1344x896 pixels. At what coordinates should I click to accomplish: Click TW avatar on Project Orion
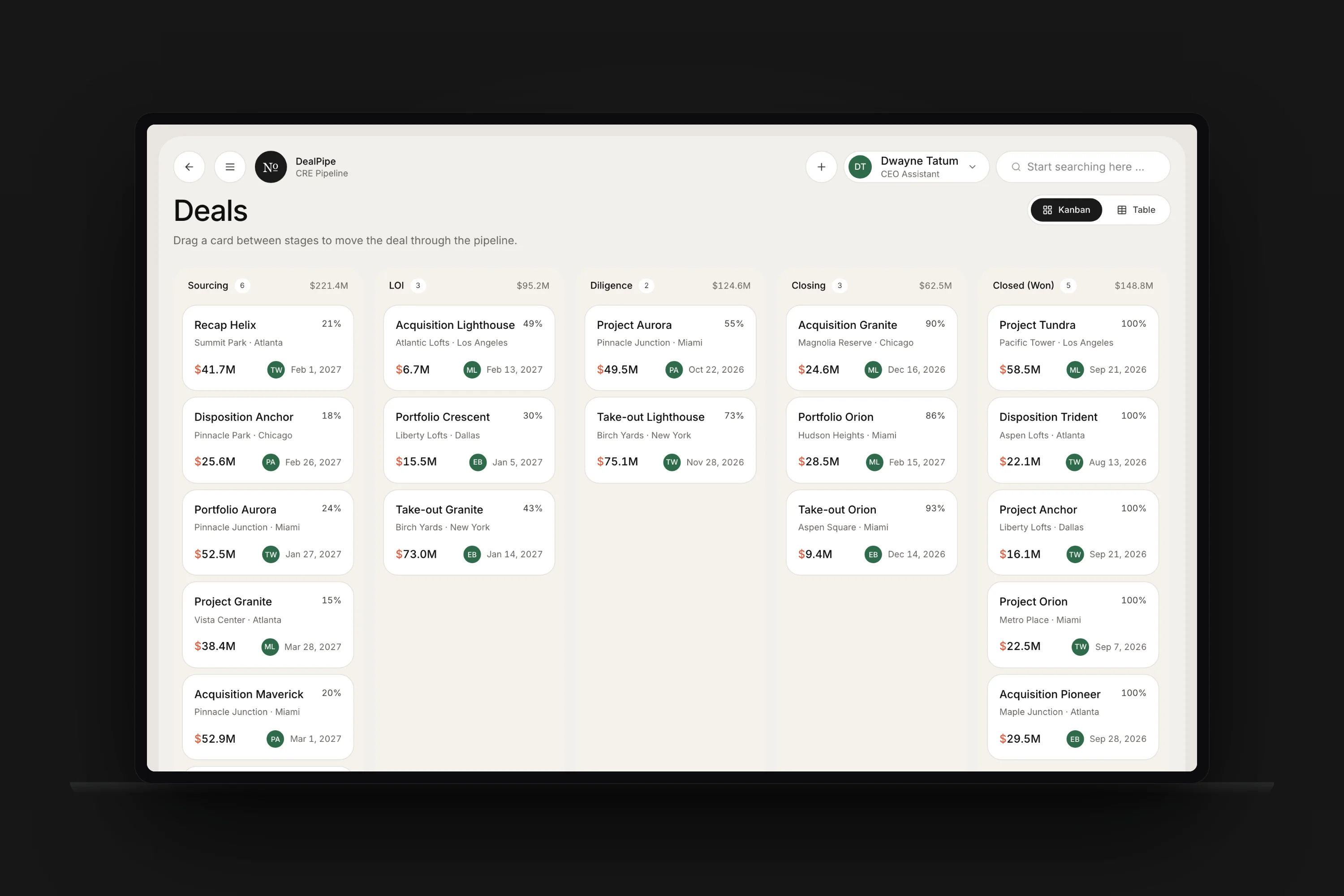tap(1080, 646)
